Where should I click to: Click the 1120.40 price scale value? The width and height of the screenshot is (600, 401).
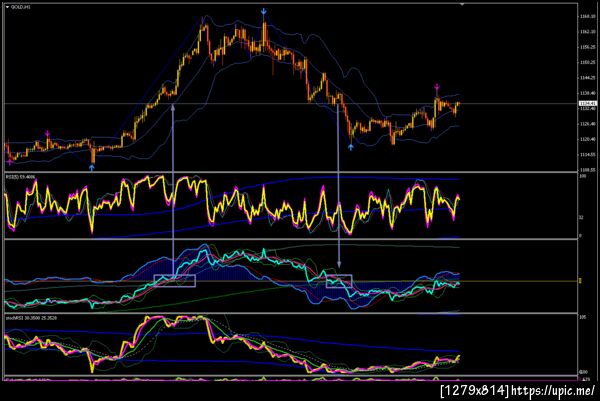[x=587, y=139]
